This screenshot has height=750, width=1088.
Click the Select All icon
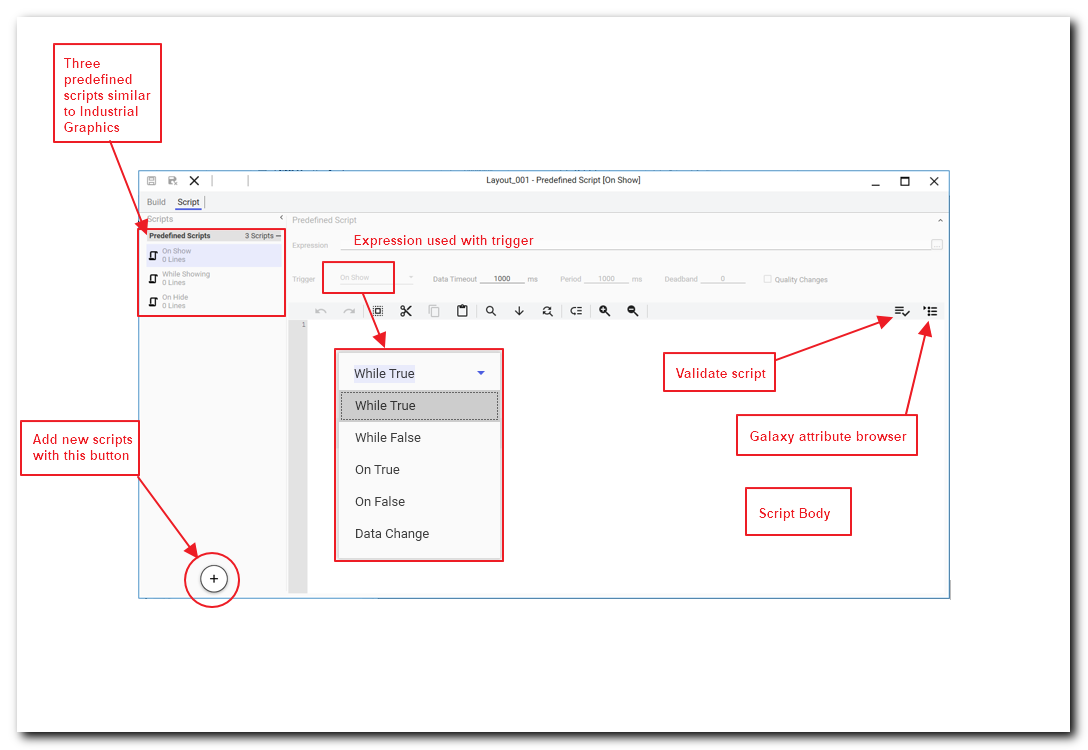pyautogui.click(x=377, y=311)
